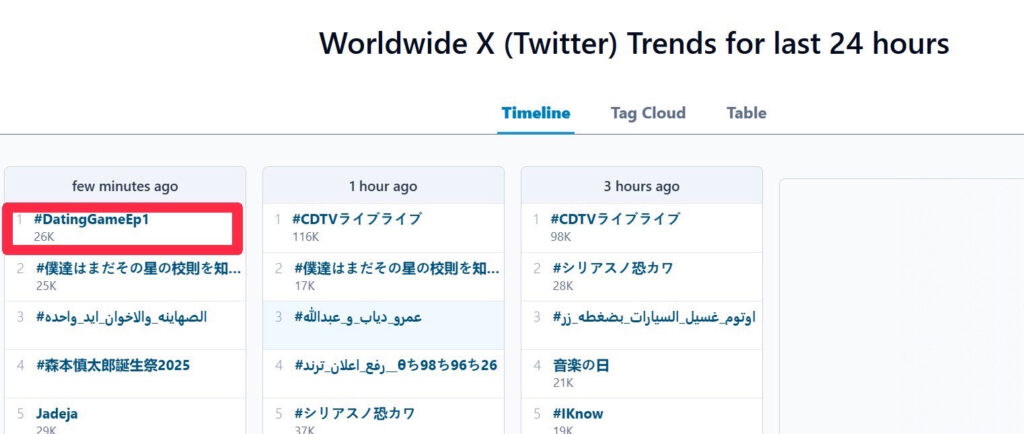Click the Jadeja trend link
This screenshot has width=1024, height=434.
(x=57, y=413)
